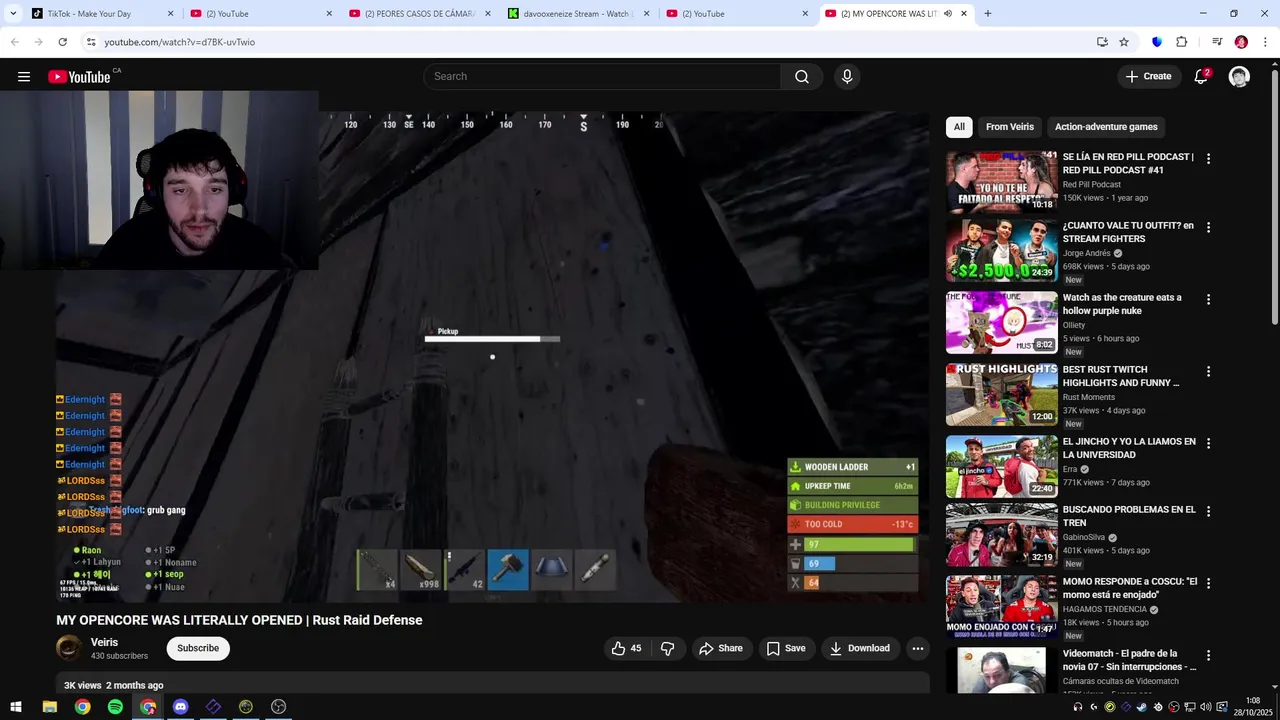Open Chrome three-dot menu
The width and height of the screenshot is (1280, 720).
point(1265,42)
